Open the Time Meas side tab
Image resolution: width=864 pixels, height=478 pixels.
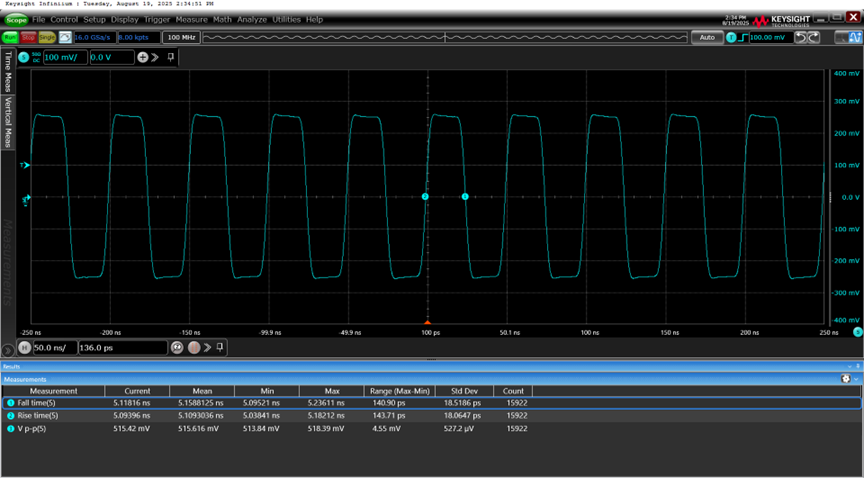pos(8,71)
